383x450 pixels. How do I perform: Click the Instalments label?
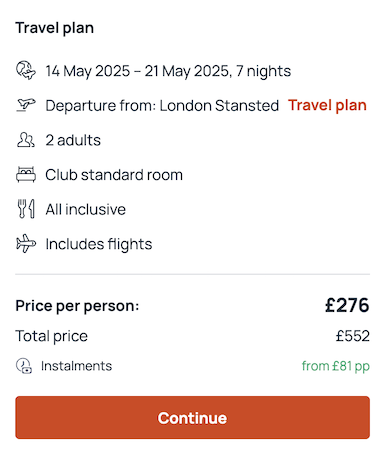(76, 366)
